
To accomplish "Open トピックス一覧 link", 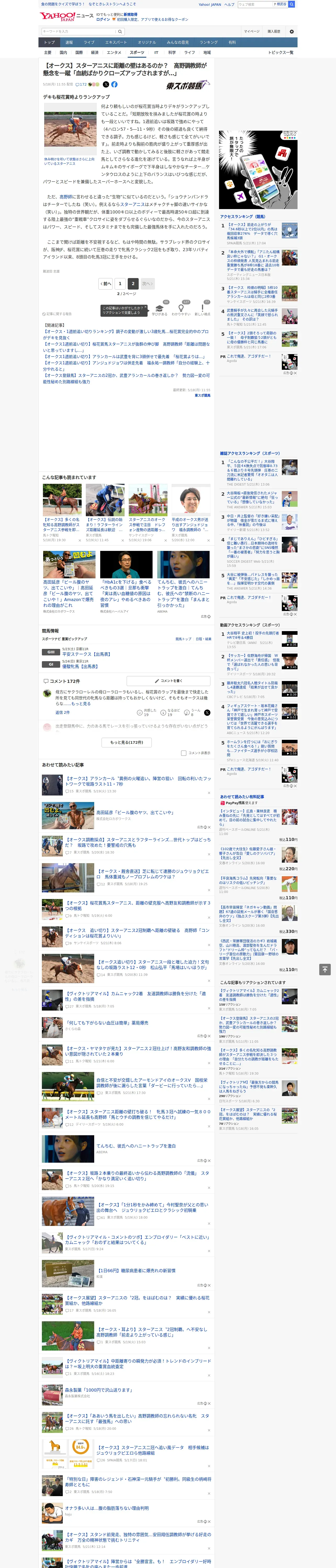I will click(x=281, y=53).
